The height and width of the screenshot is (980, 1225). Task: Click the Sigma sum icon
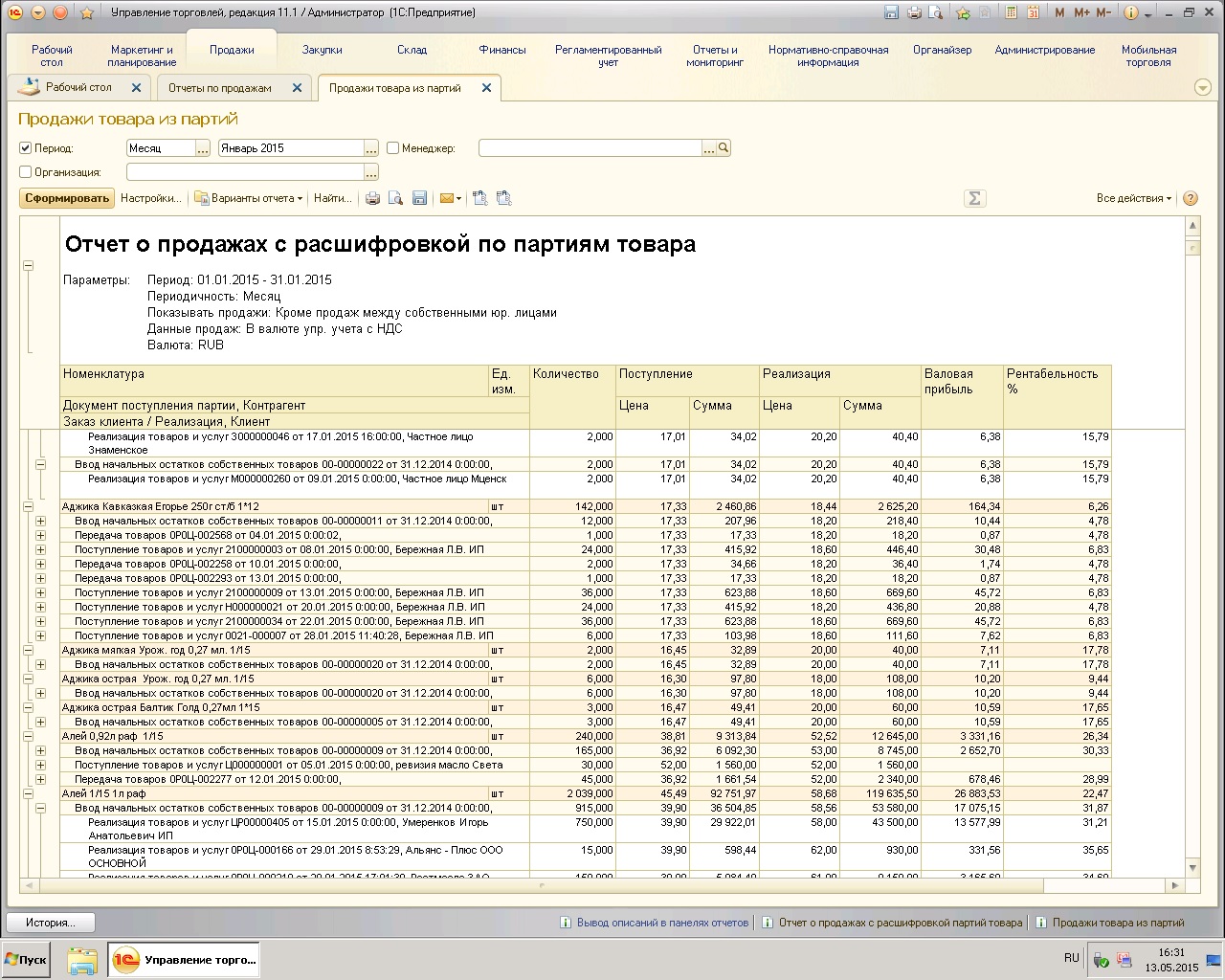[x=974, y=198]
